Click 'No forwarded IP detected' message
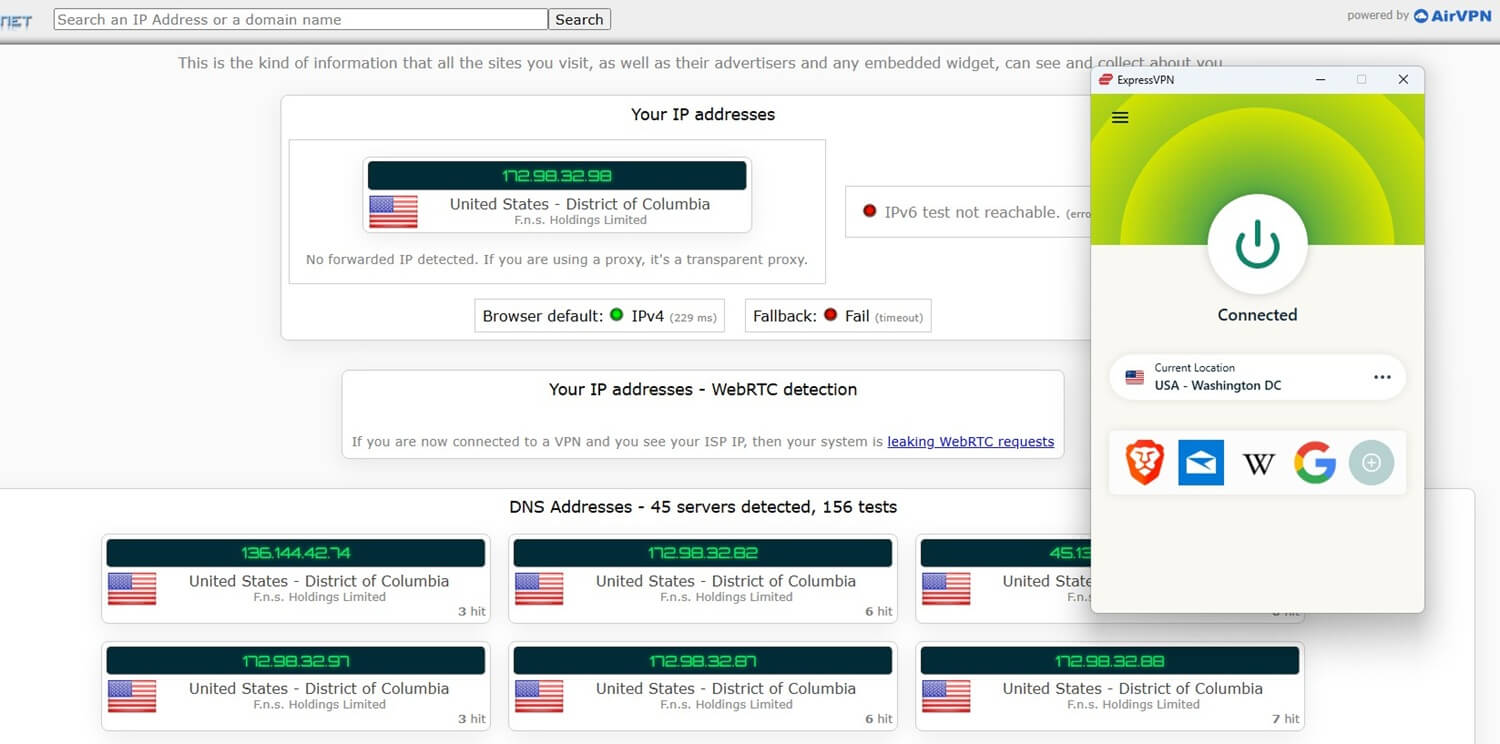The height and width of the screenshot is (744, 1500). [556, 259]
